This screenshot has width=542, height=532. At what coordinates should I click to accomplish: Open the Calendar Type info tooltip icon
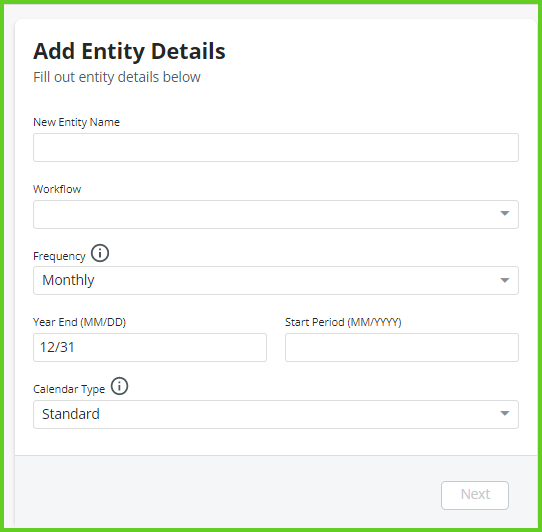point(119,386)
